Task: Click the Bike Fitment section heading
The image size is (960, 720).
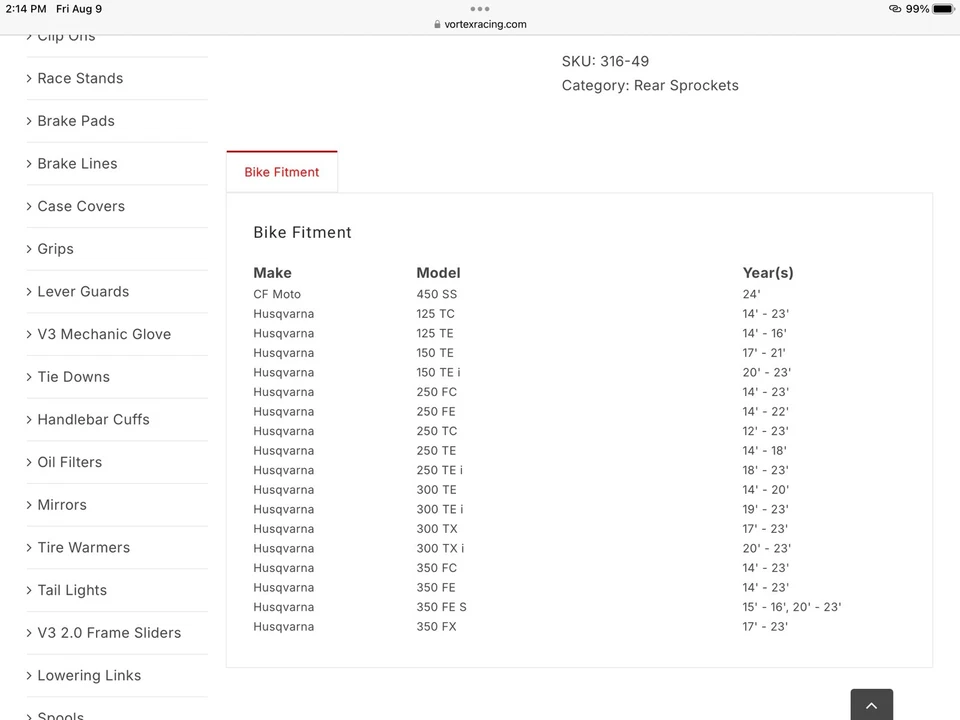Action: (x=302, y=233)
